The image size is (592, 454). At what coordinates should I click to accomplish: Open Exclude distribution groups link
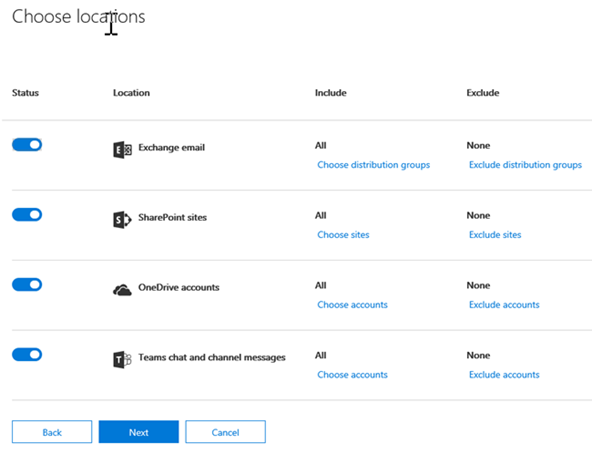pyautogui.click(x=525, y=165)
